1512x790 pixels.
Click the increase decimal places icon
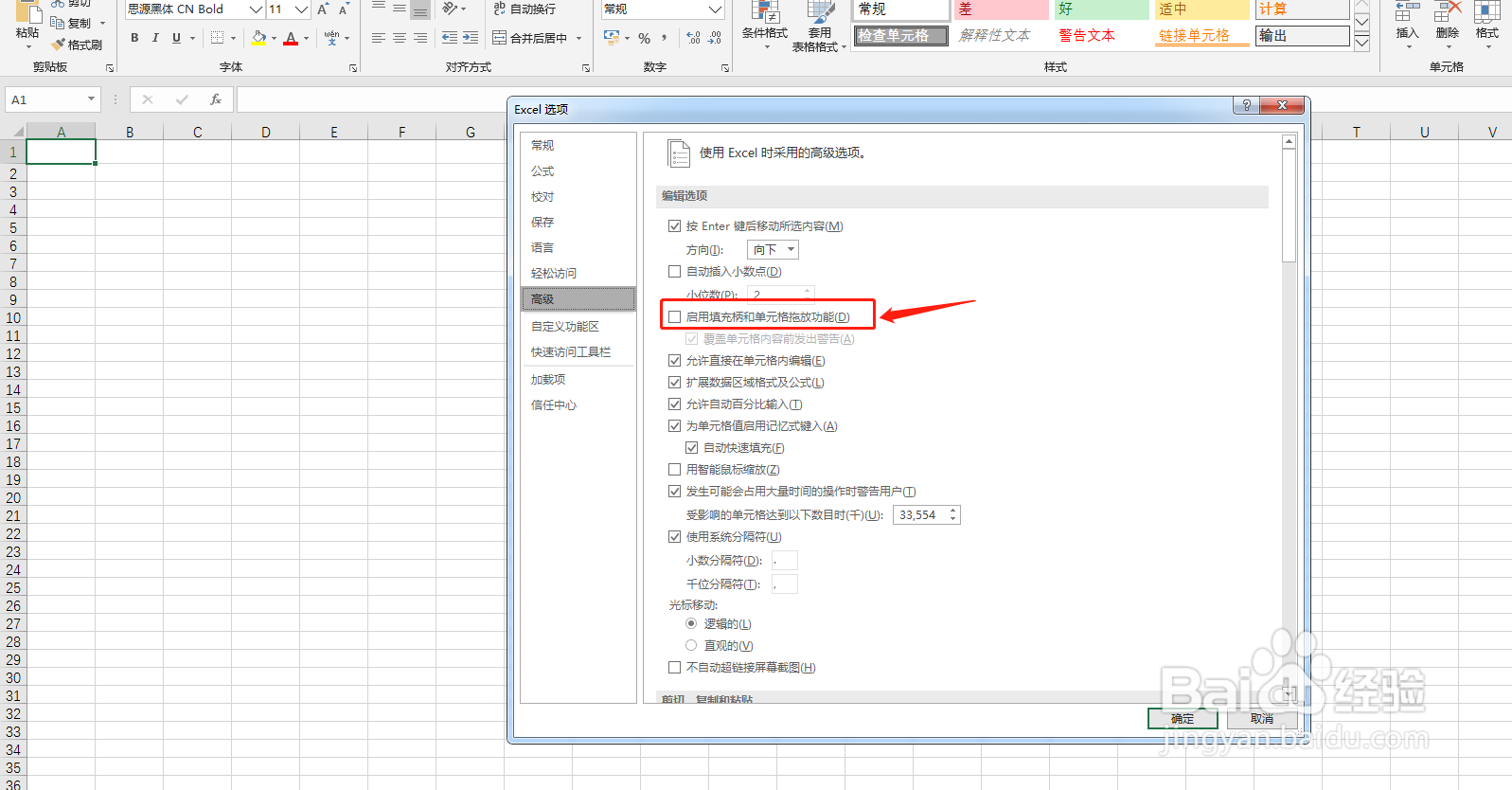pyautogui.click(x=694, y=38)
